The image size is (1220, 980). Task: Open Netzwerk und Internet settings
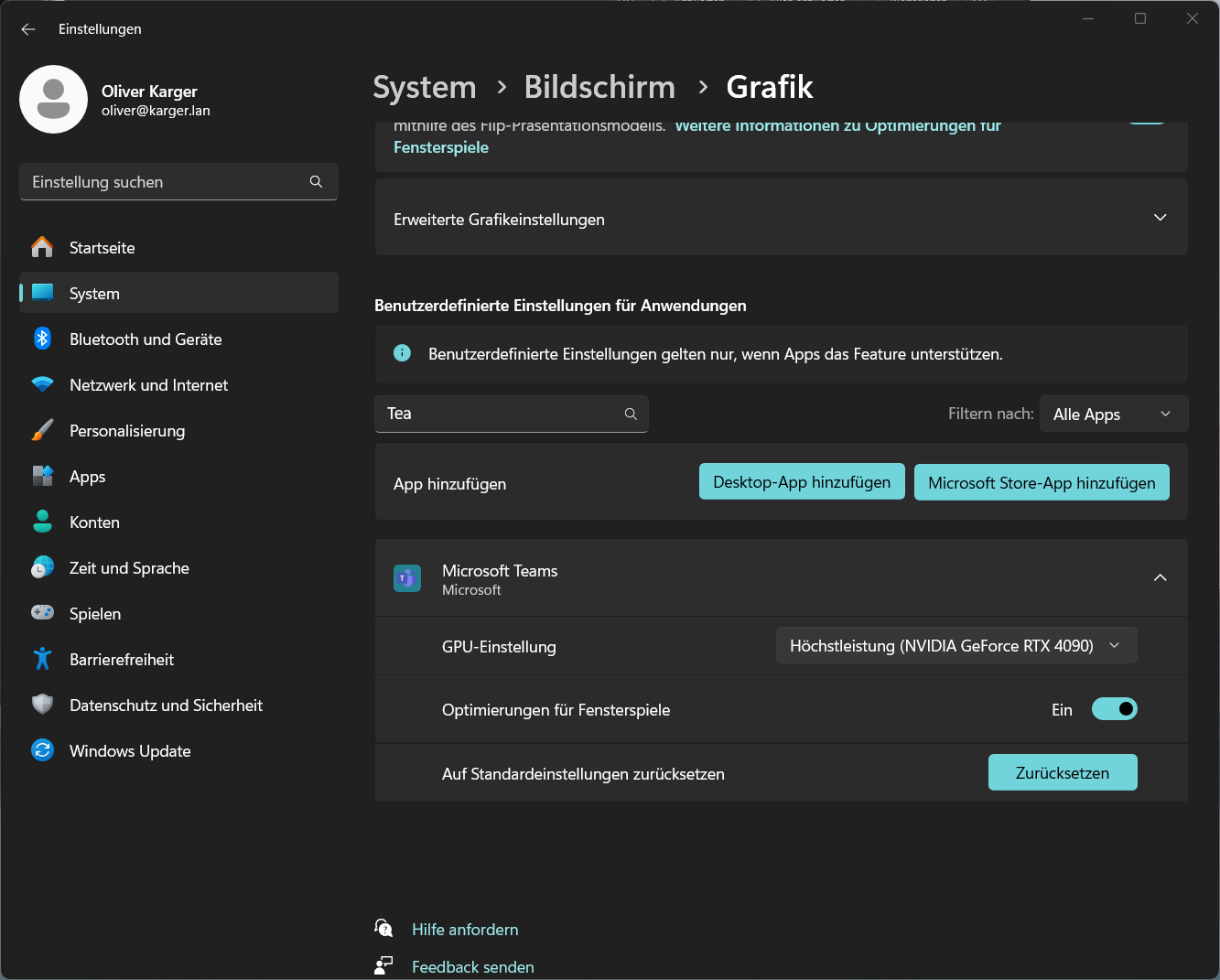click(x=148, y=385)
